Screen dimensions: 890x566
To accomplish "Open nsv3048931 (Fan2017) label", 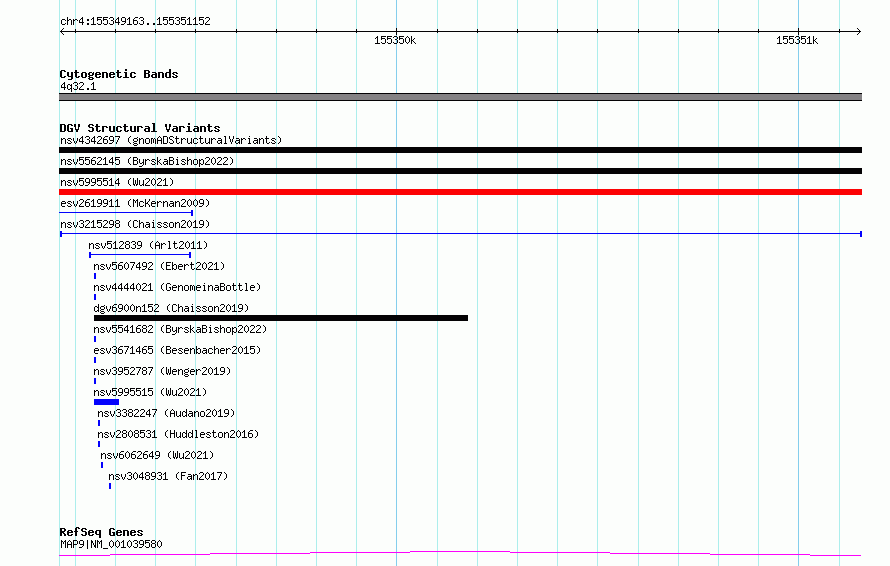I will tap(168, 476).
